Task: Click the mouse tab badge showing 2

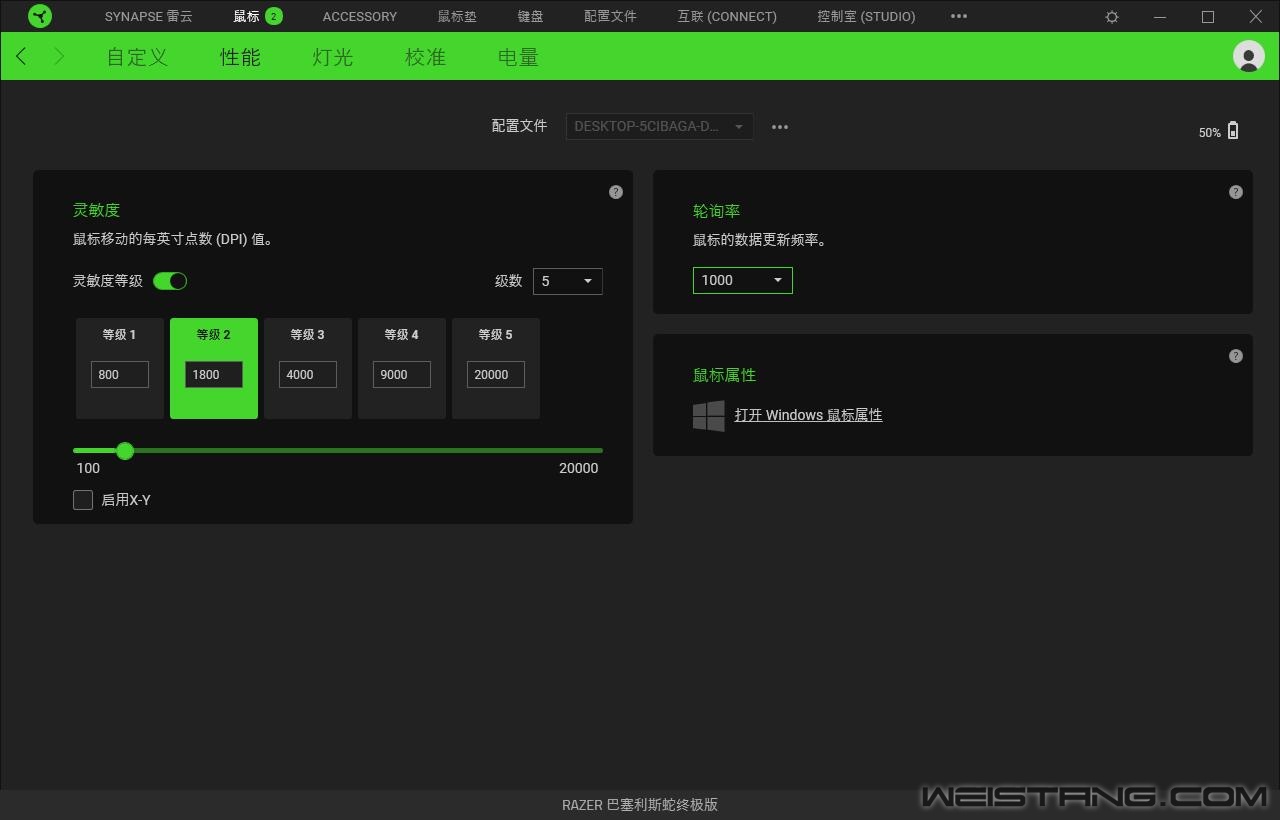Action: [x=273, y=16]
